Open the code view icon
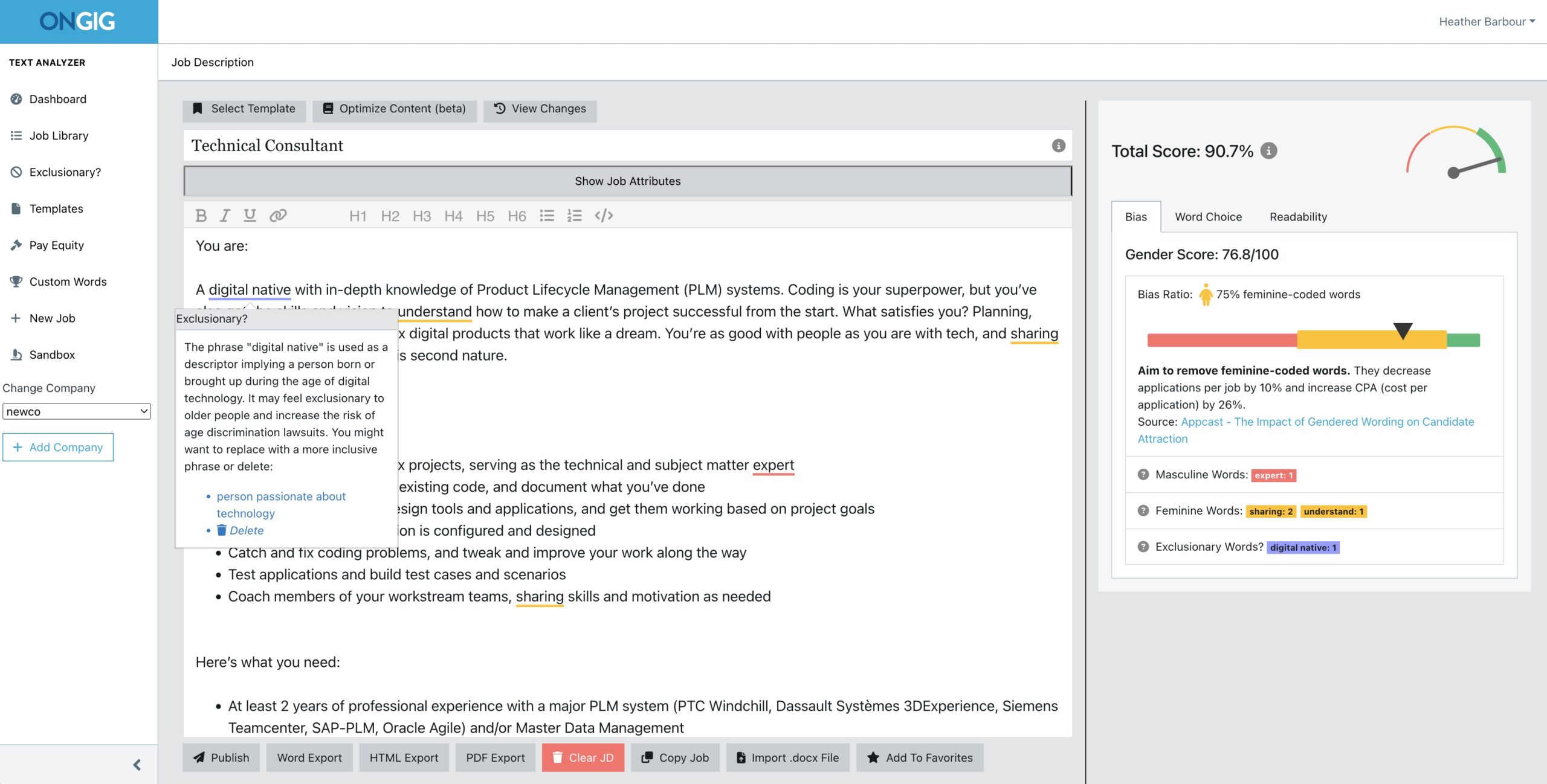 coord(604,216)
